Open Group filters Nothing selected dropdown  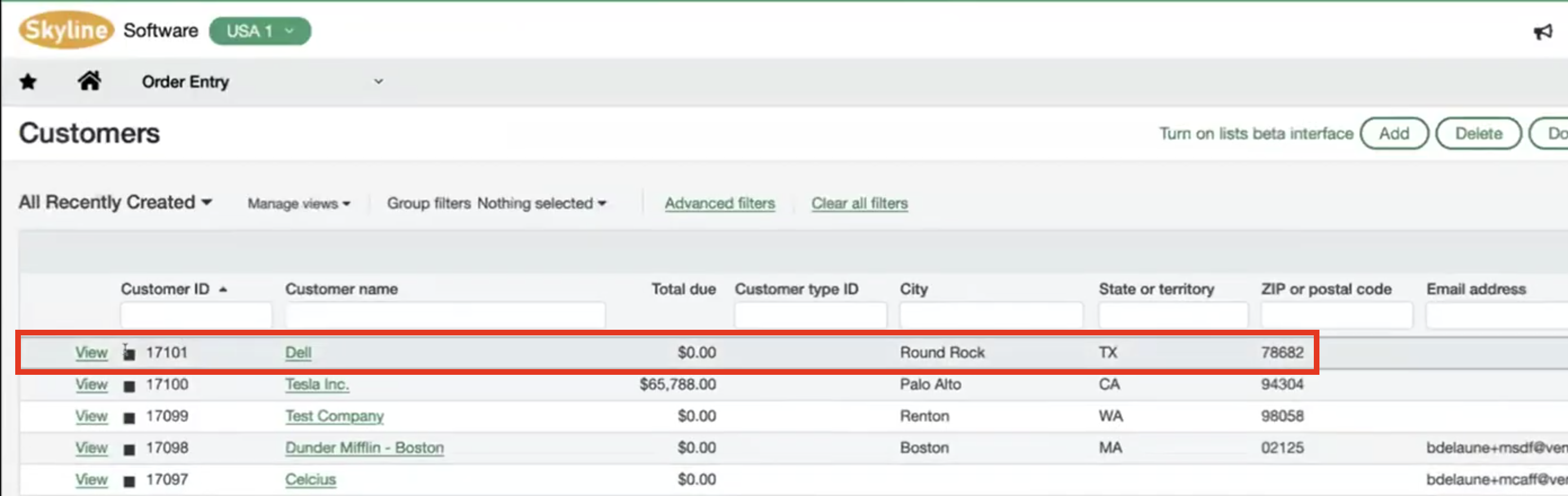(x=497, y=203)
